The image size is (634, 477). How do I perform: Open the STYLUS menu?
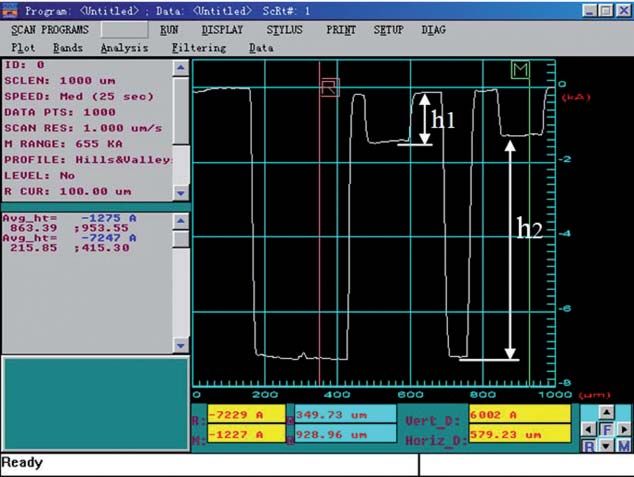(284, 30)
